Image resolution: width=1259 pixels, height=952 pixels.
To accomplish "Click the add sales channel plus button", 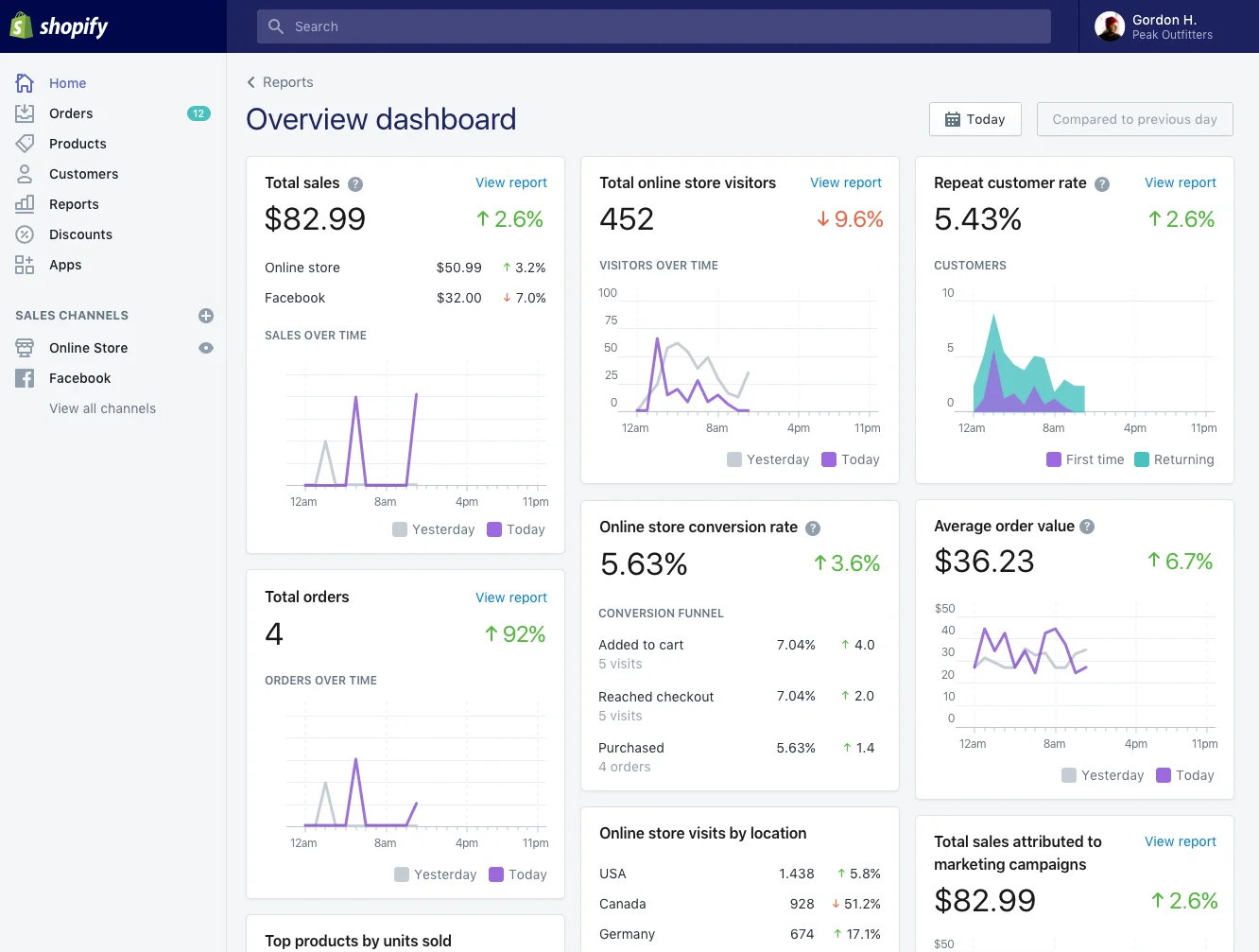I will [206, 316].
